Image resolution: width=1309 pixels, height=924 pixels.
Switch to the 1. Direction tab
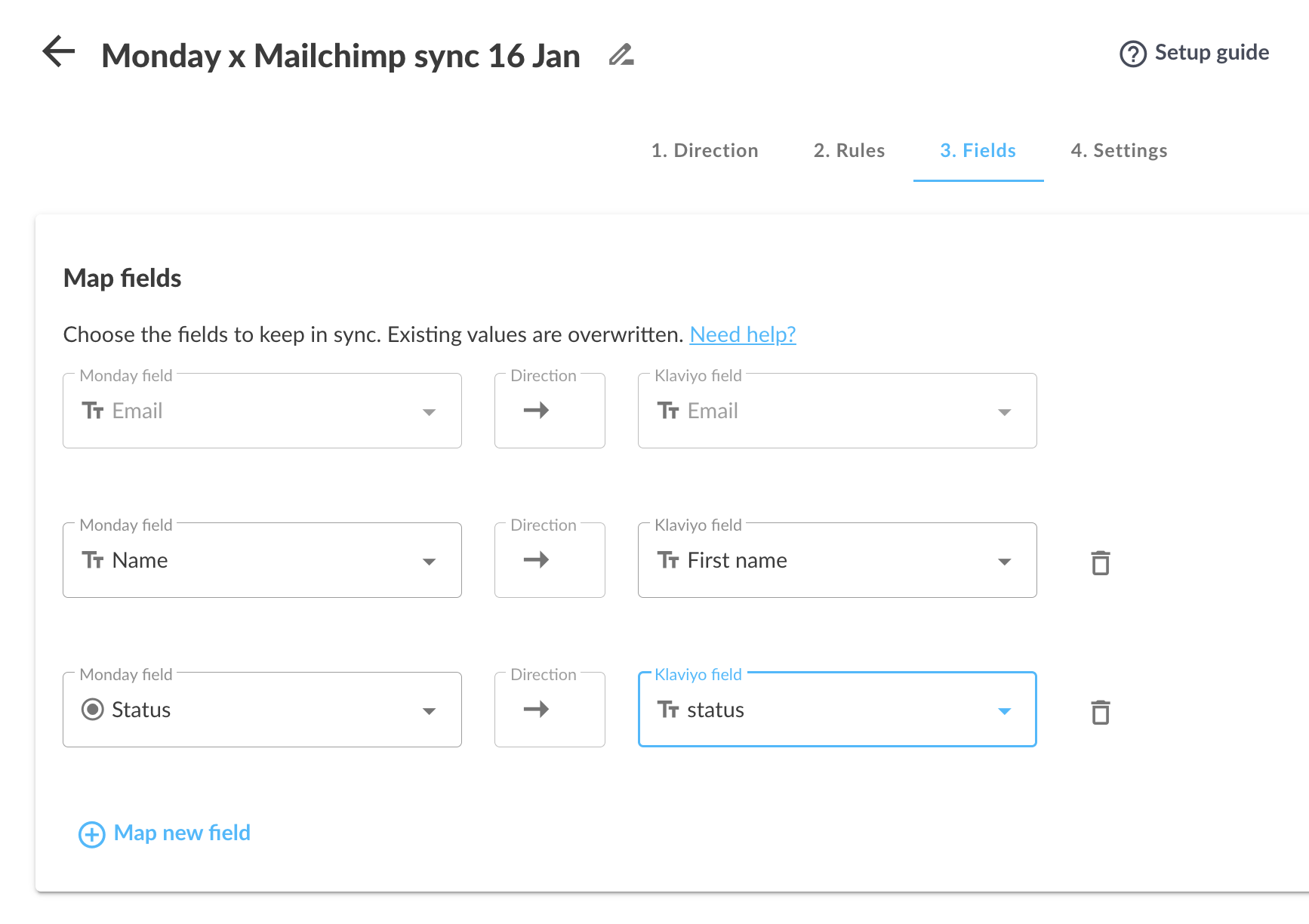point(704,150)
